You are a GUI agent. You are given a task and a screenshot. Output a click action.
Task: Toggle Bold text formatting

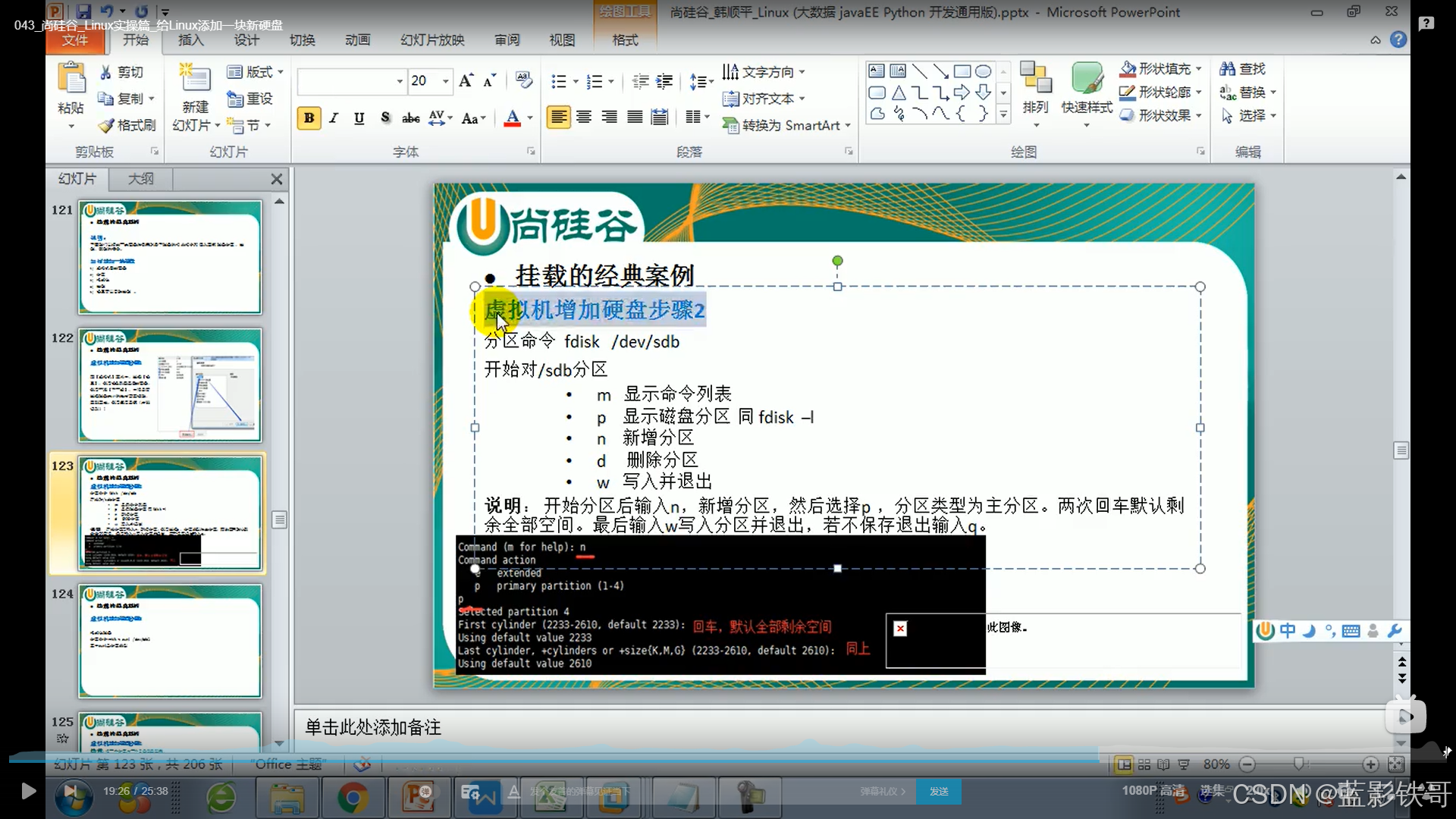coord(309,118)
